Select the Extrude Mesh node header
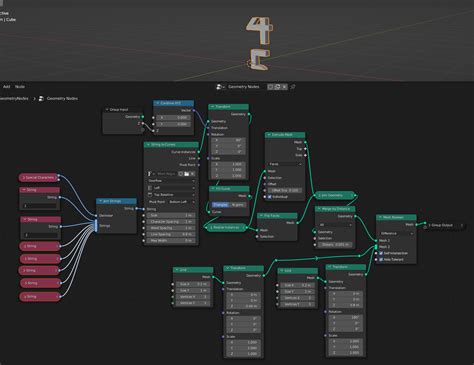This screenshot has height=365, width=474. [x=285, y=135]
